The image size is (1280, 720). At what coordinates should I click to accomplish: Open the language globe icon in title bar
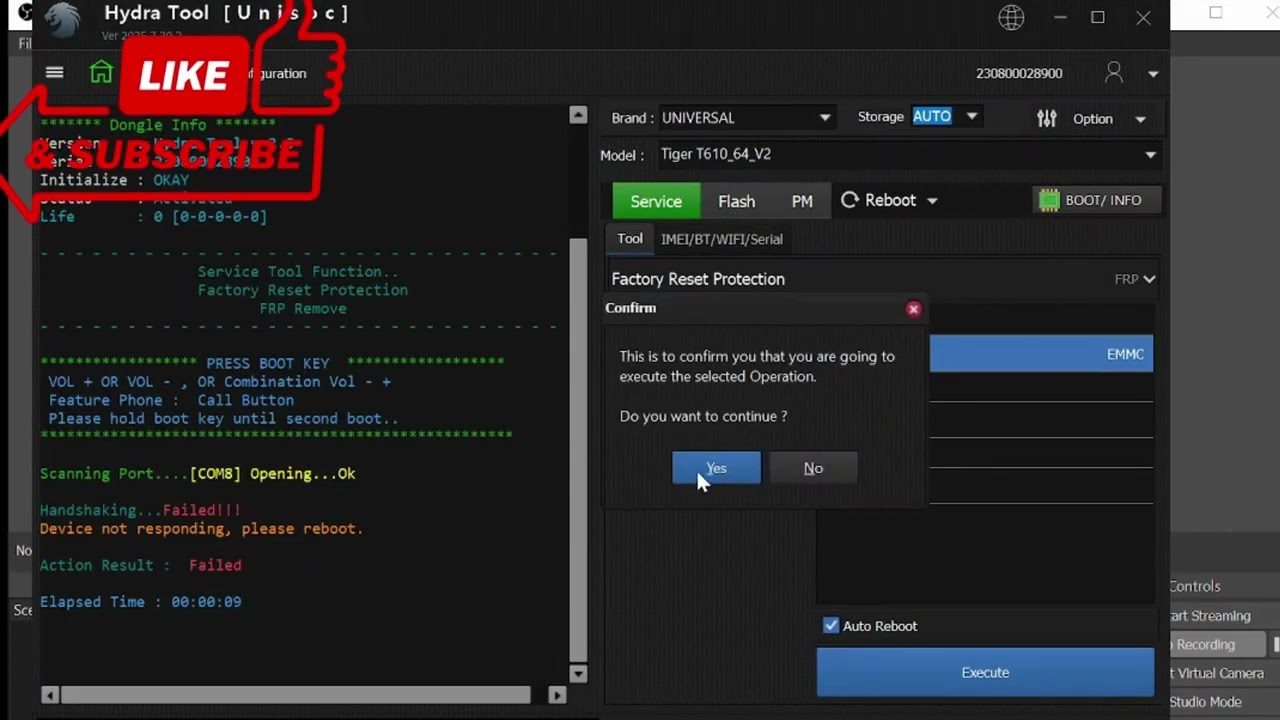tap(1011, 17)
